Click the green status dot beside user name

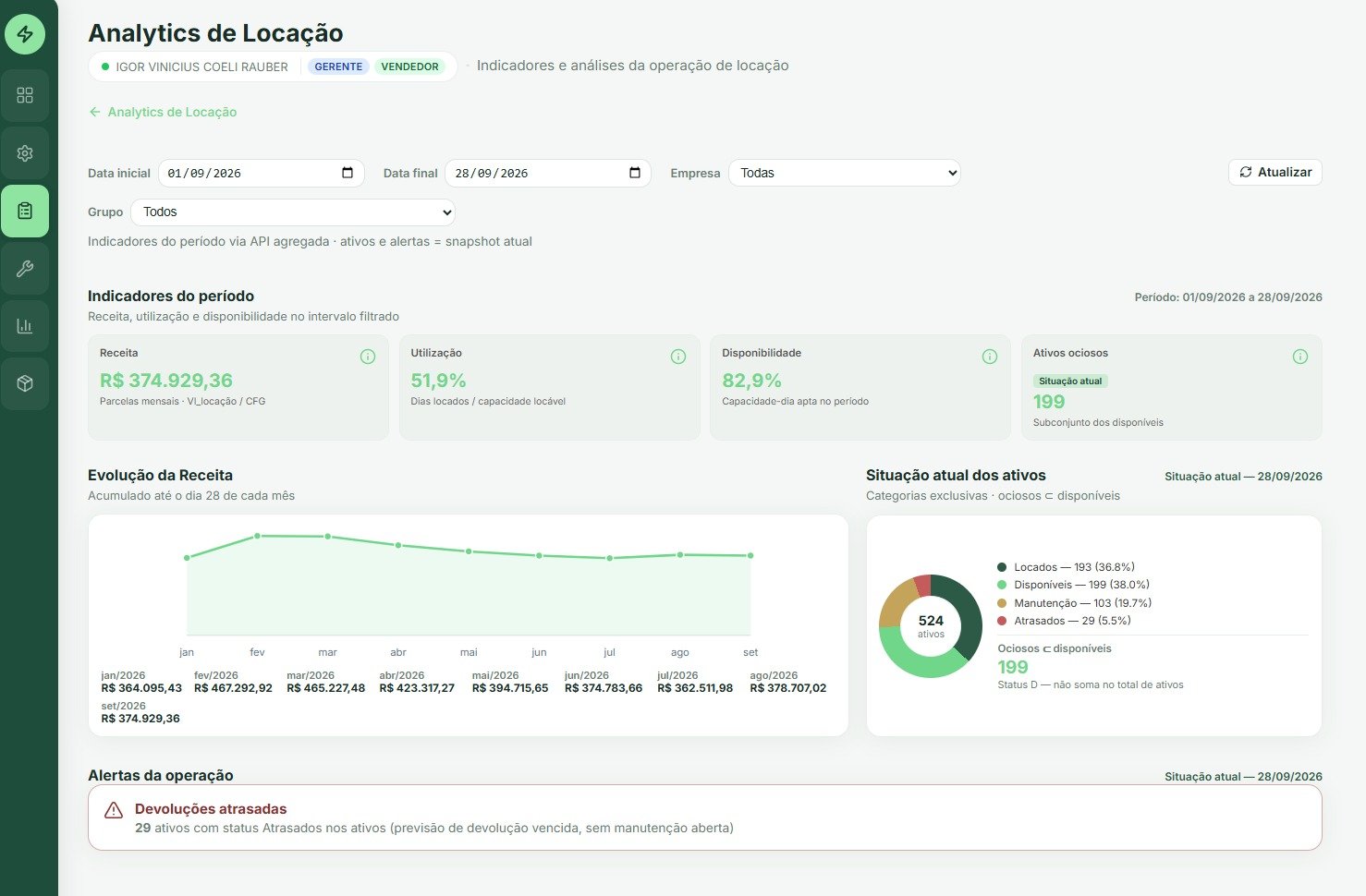105,67
